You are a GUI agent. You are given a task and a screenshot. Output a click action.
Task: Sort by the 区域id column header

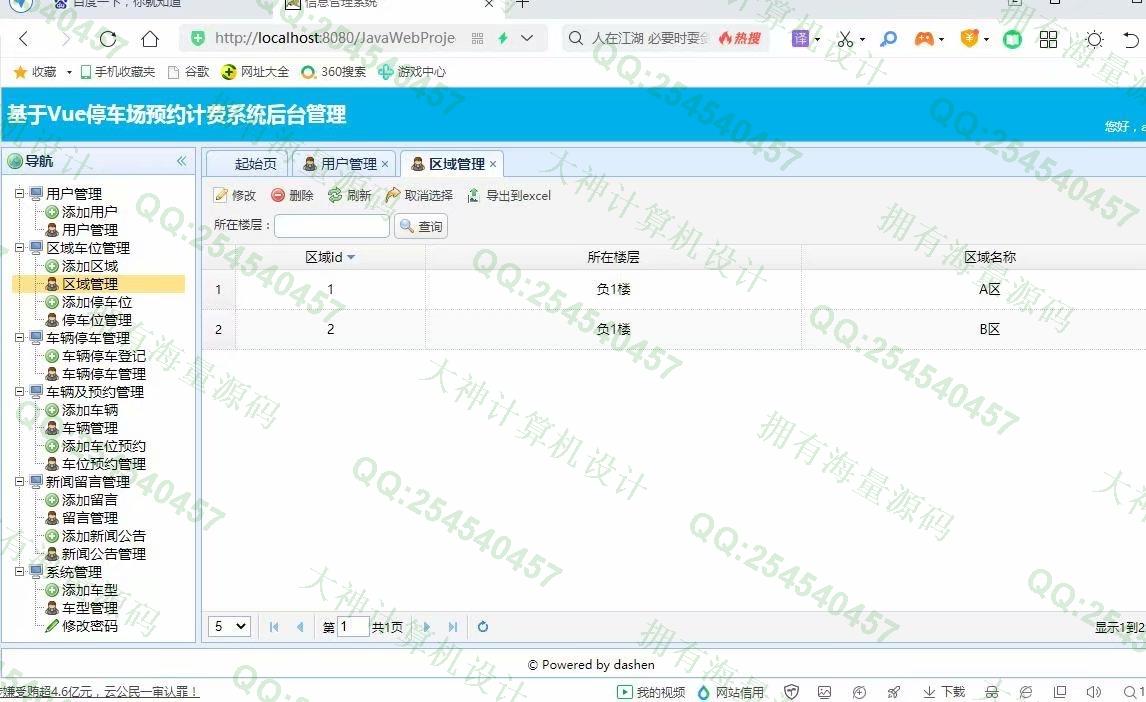[x=330, y=257]
